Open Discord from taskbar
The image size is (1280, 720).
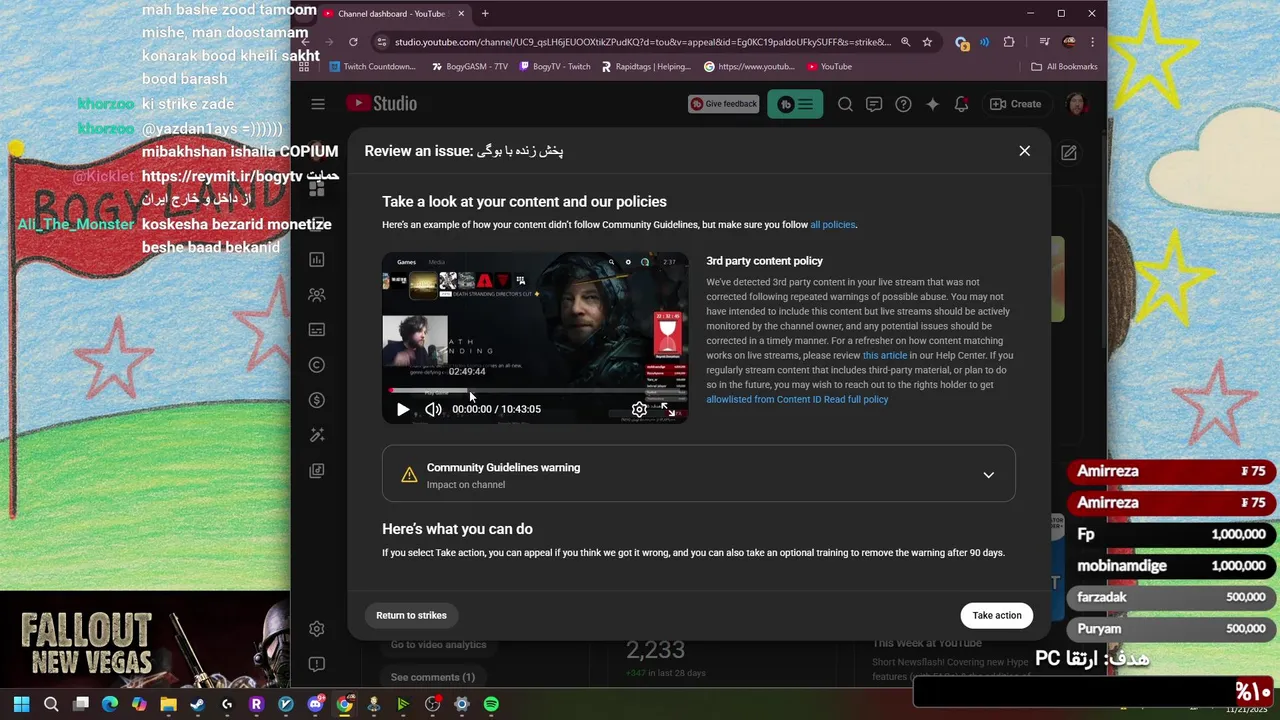point(315,704)
